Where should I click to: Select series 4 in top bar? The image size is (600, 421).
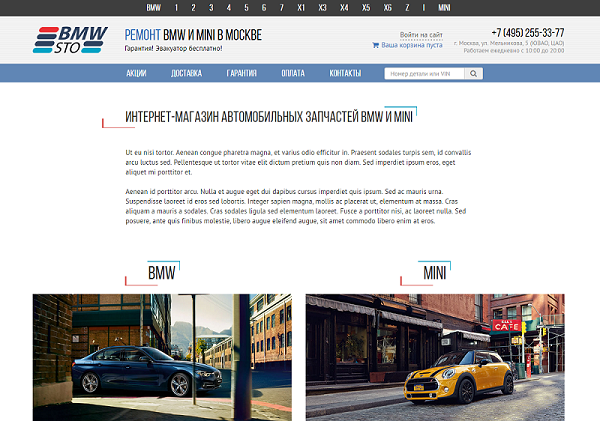pyautogui.click(x=228, y=8)
